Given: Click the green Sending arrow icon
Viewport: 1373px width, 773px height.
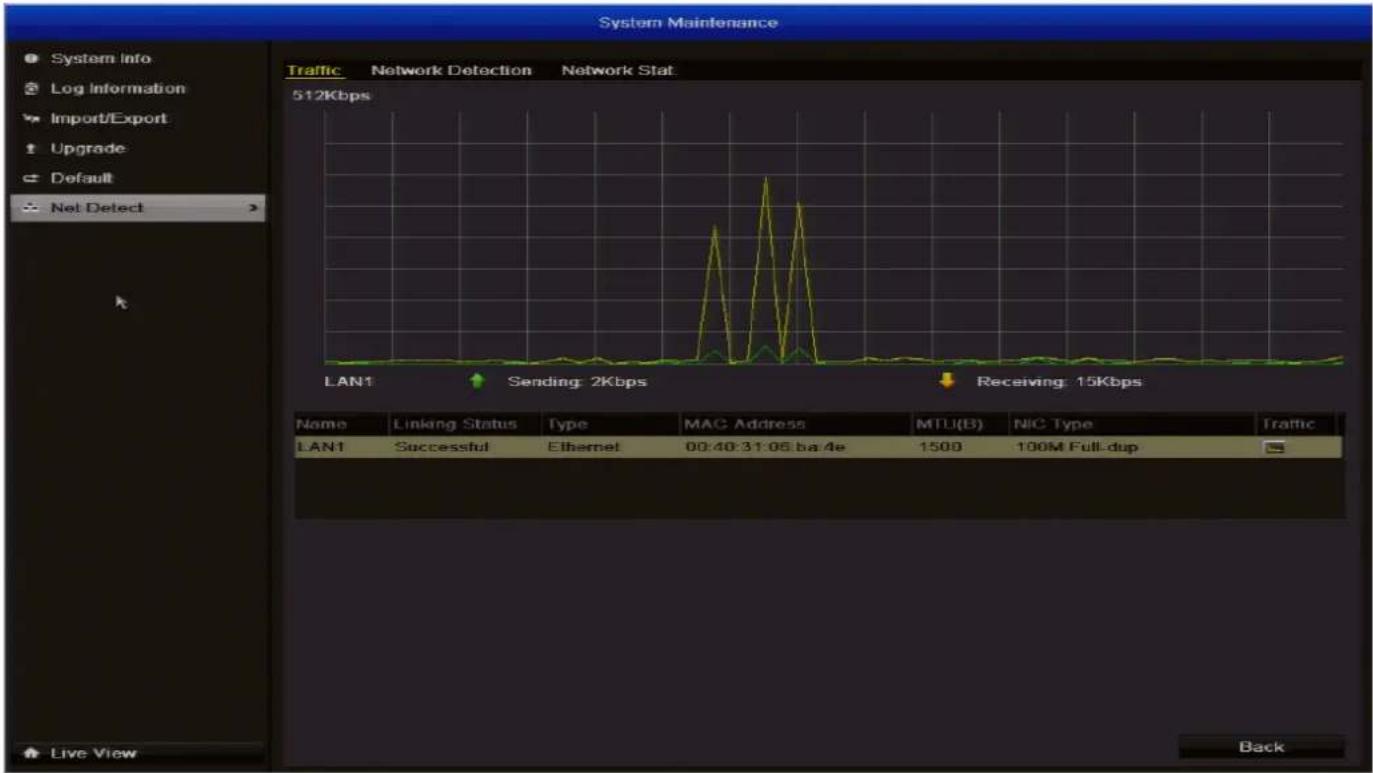Looking at the screenshot, I should 477,382.
